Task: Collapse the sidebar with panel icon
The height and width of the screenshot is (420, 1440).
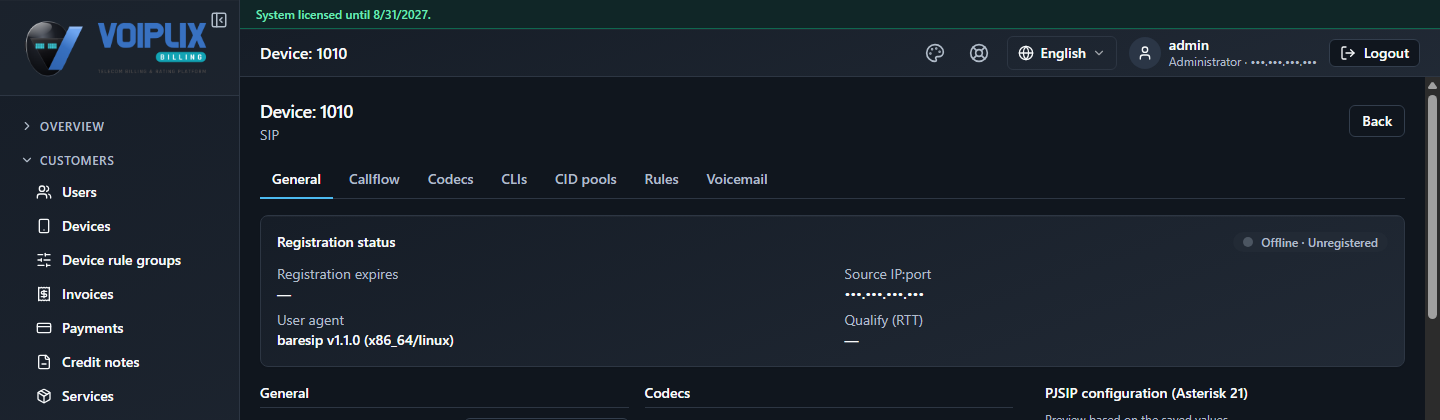Action: (219, 20)
